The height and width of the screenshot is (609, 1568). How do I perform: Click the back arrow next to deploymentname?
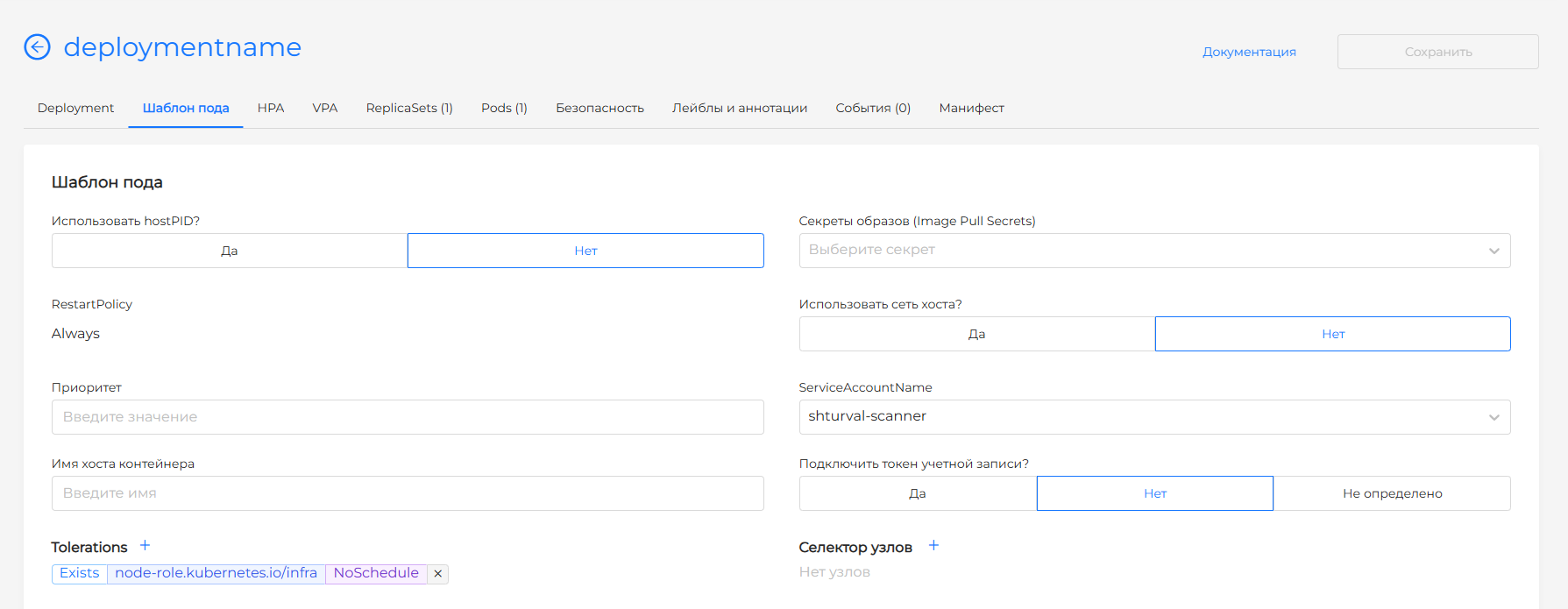tap(37, 46)
